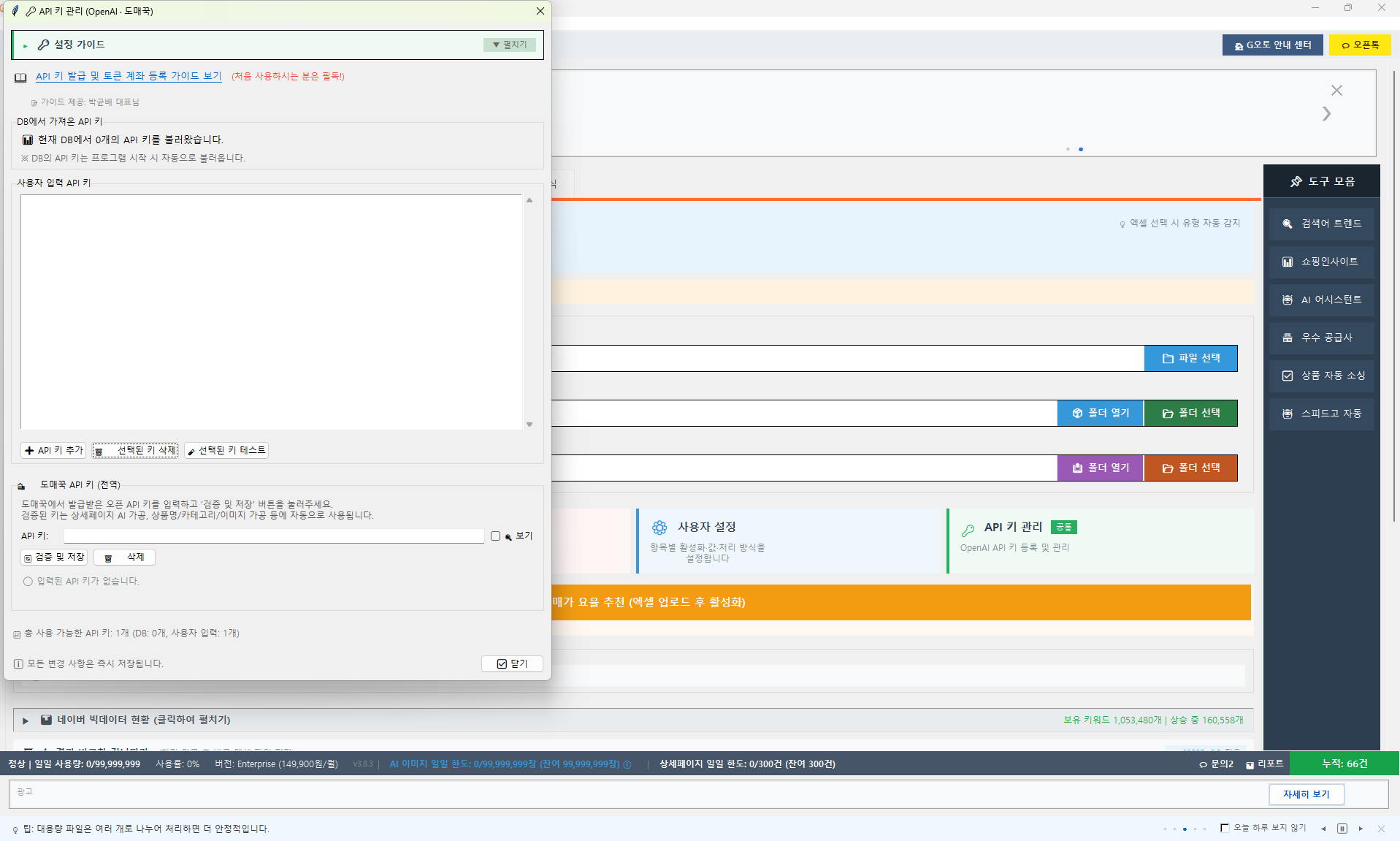
Task: Click the orange 매가 요율 추천 banner
Action: pyautogui.click(x=901, y=603)
